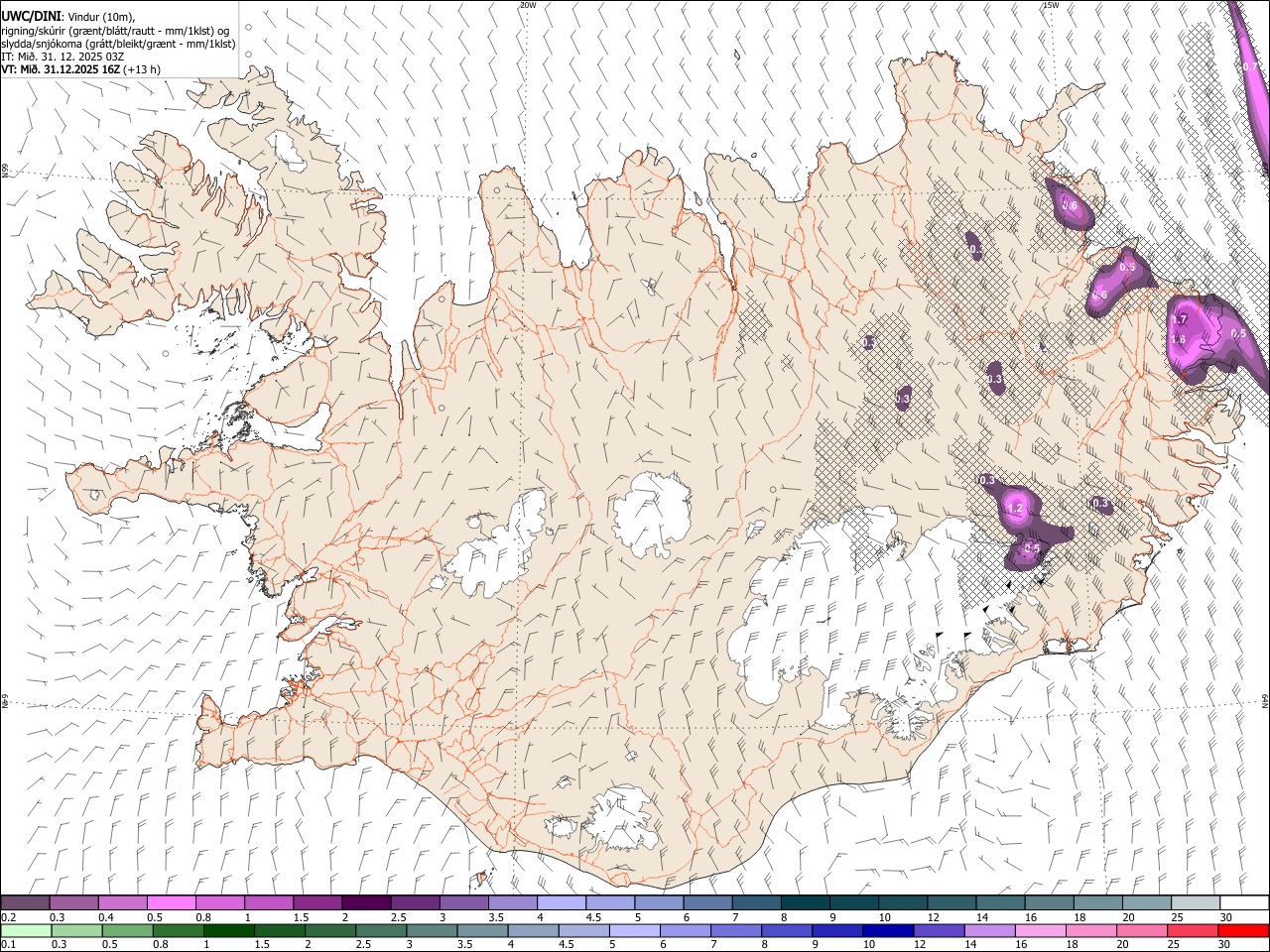The height and width of the screenshot is (952, 1270).
Task: Click the 20W longitude label at top
Action: 528,5
